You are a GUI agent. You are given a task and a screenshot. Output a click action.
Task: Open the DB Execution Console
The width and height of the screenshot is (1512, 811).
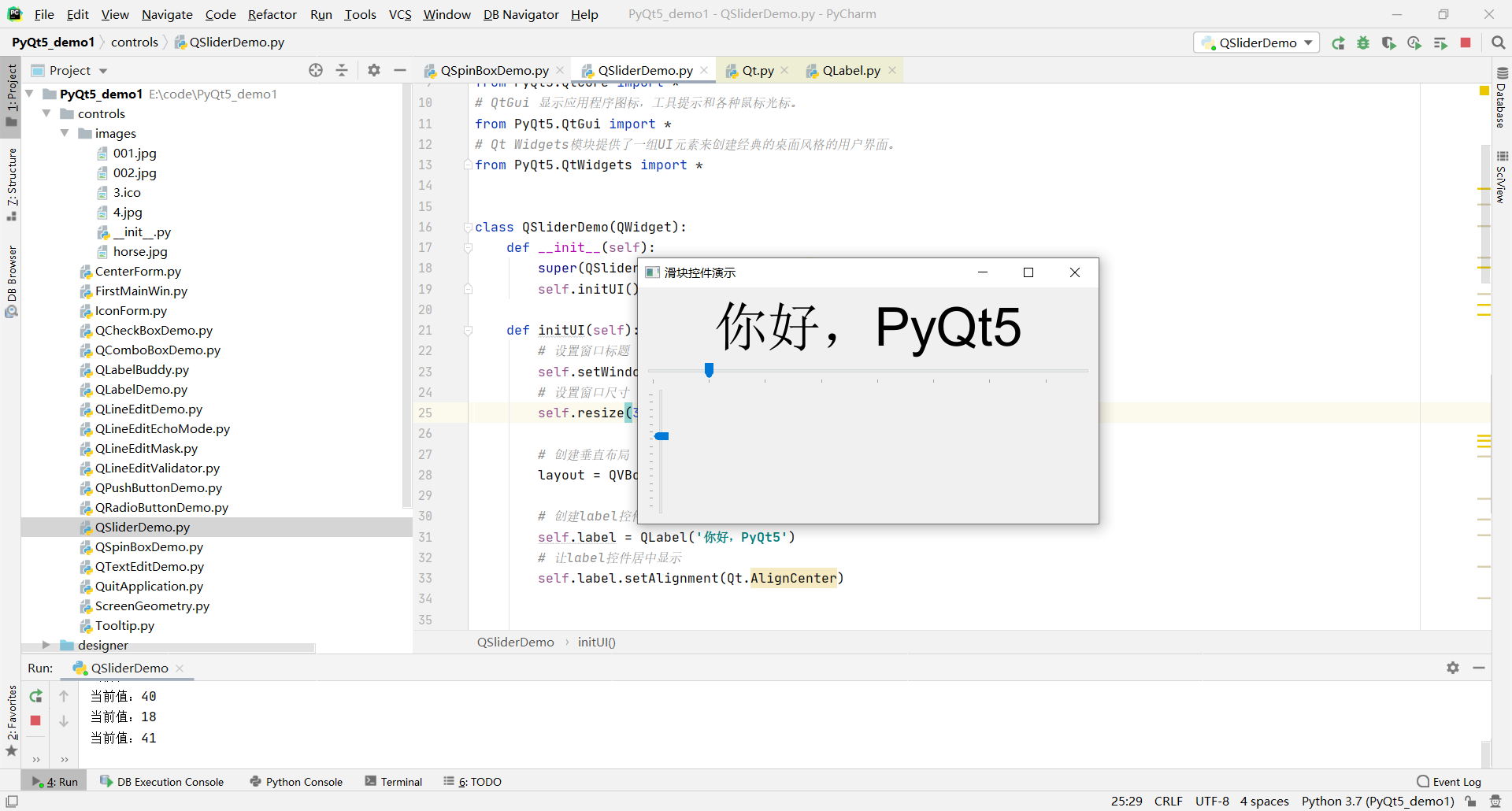click(x=162, y=782)
